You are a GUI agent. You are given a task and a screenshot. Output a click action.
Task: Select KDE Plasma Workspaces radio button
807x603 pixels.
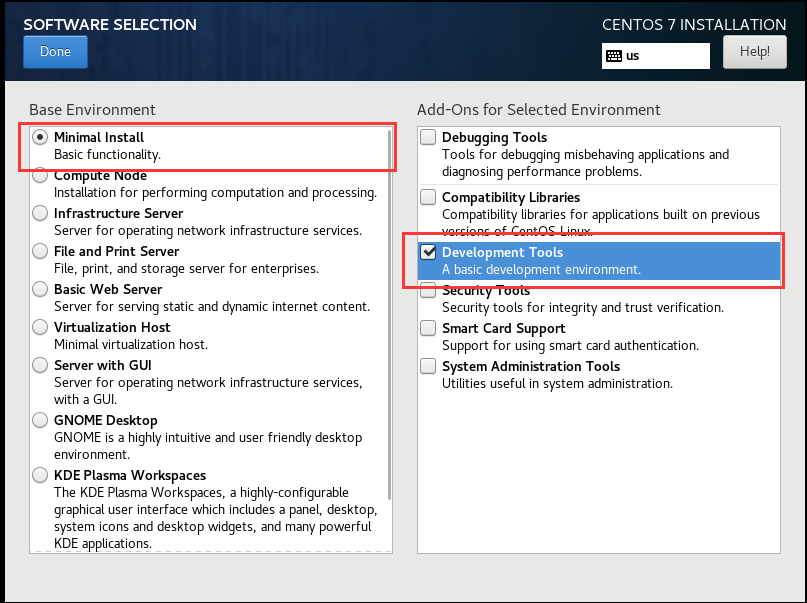click(40, 475)
